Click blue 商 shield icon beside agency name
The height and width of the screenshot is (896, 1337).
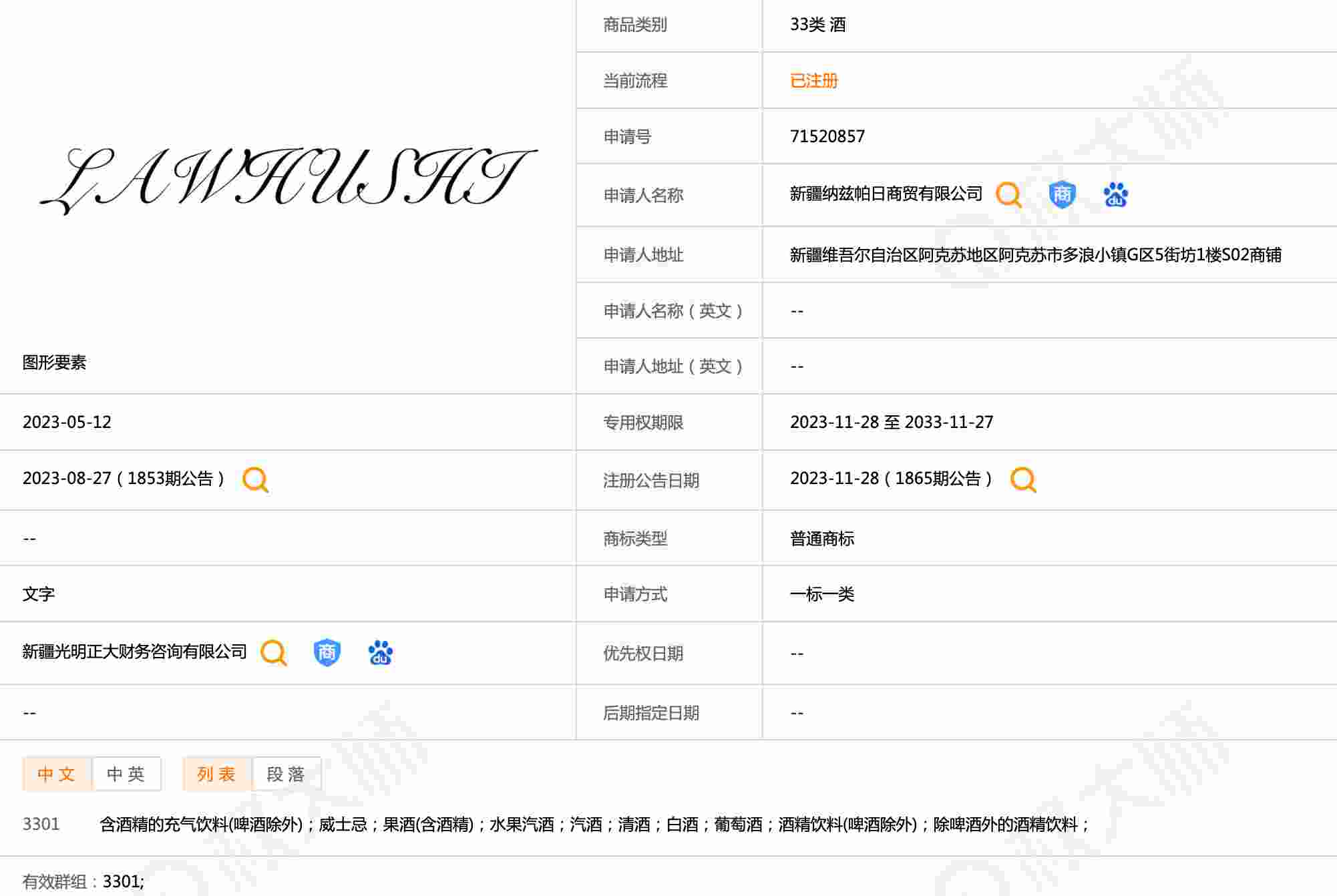327,652
